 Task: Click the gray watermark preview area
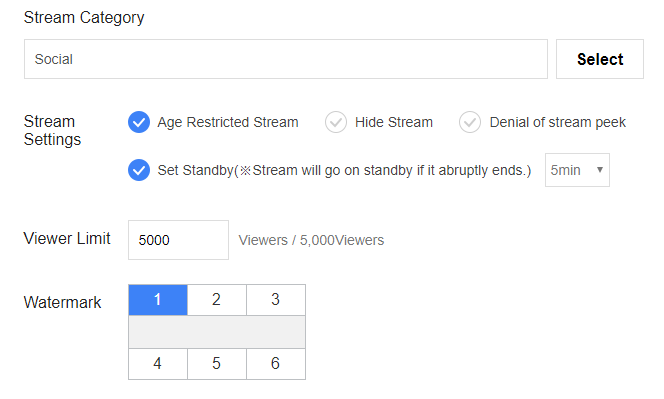pyautogui.click(x=217, y=332)
